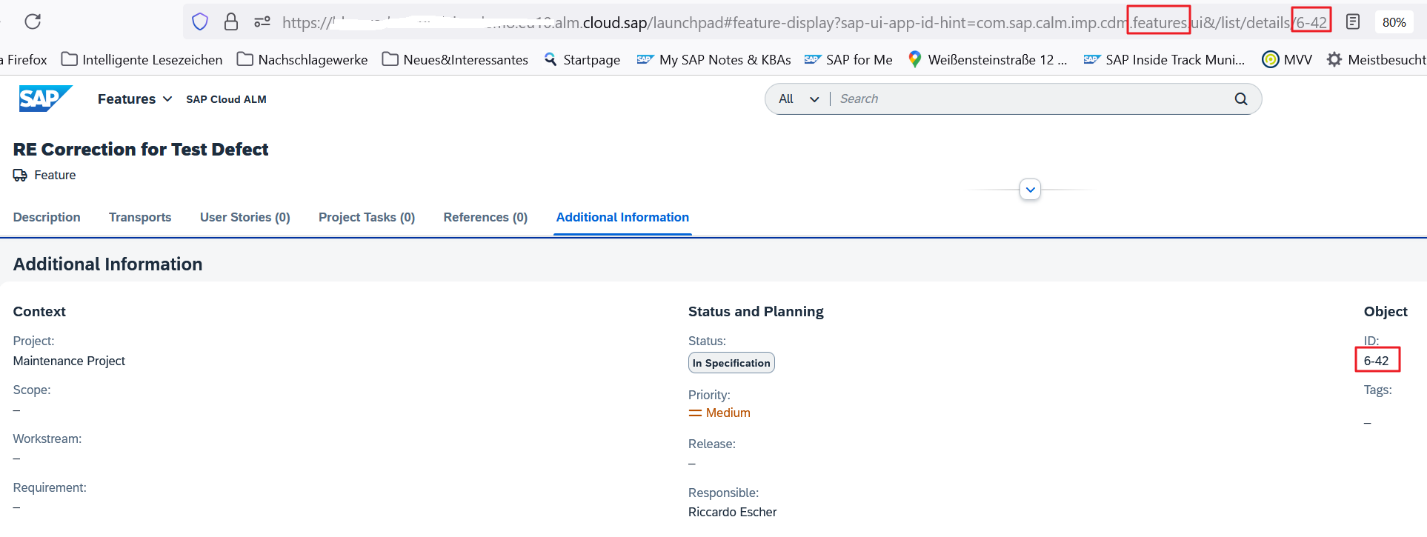Open the My SAP Notes & KBAs bookmark
The width and height of the screenshot is (1427, 537).
[x=713, y=60]
